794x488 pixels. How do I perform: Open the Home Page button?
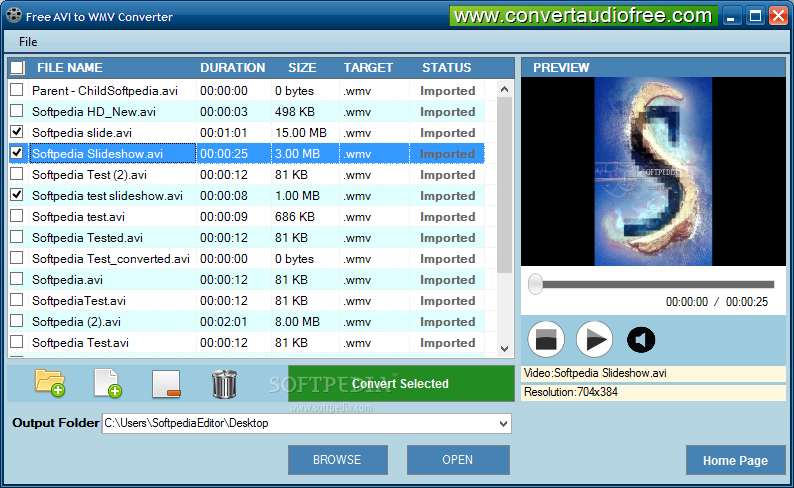[735, 460]
